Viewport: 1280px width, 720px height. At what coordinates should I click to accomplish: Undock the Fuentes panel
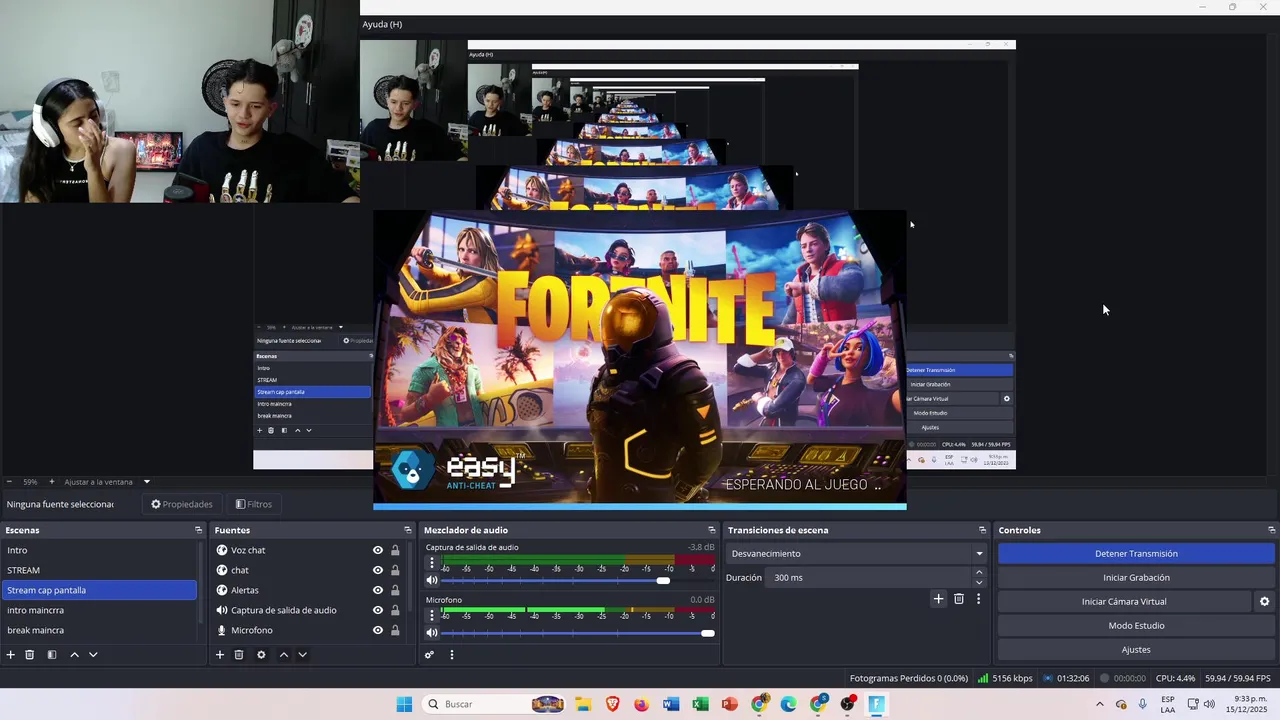[407, 530]
